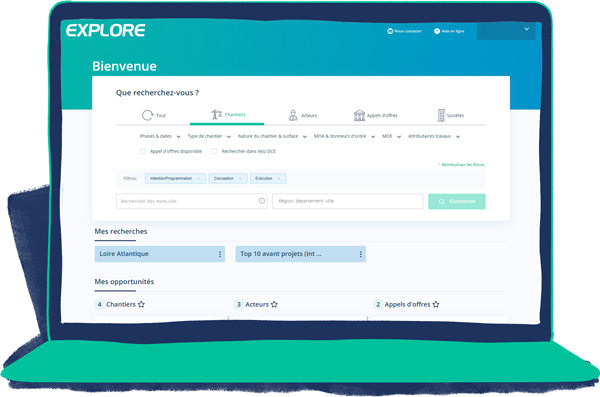Click the Rechercher search button

(457, 201)
